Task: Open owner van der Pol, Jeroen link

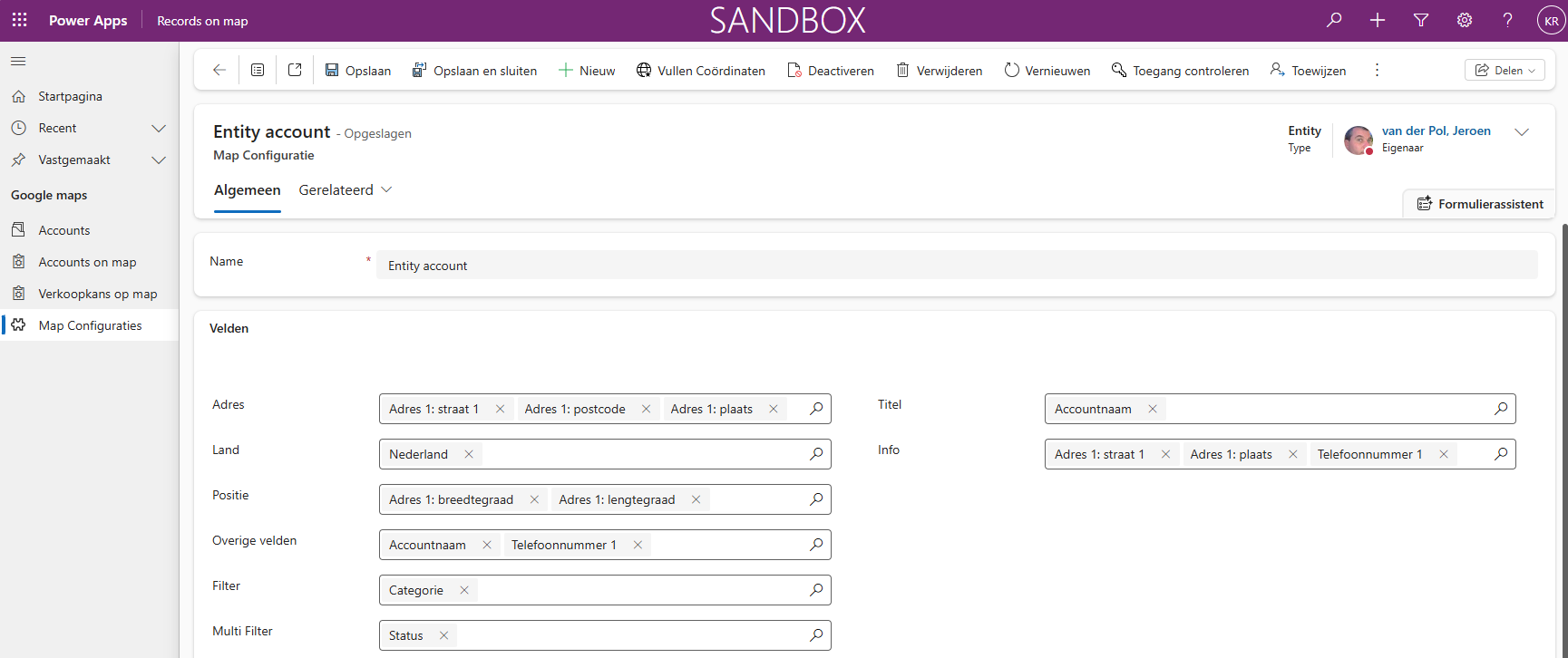Action: pyautogui.click(x=1436, y=131)
